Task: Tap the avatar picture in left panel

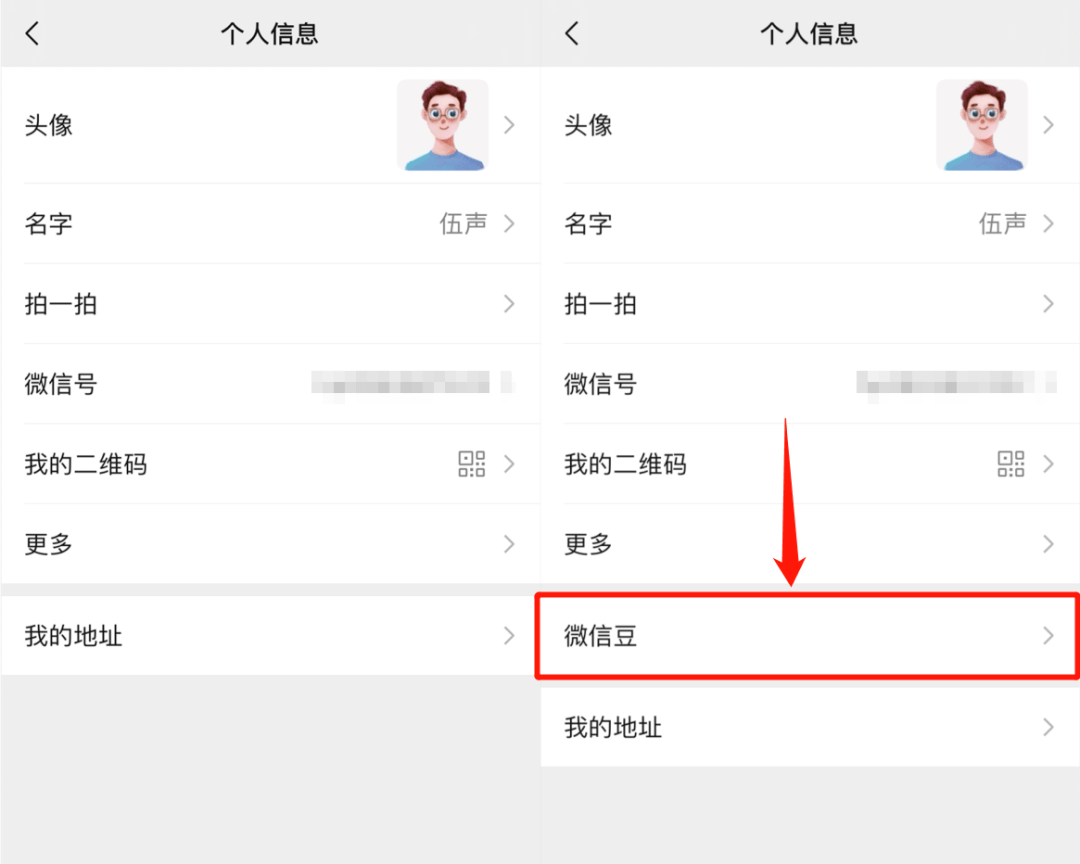Action: tap(443, 125)
